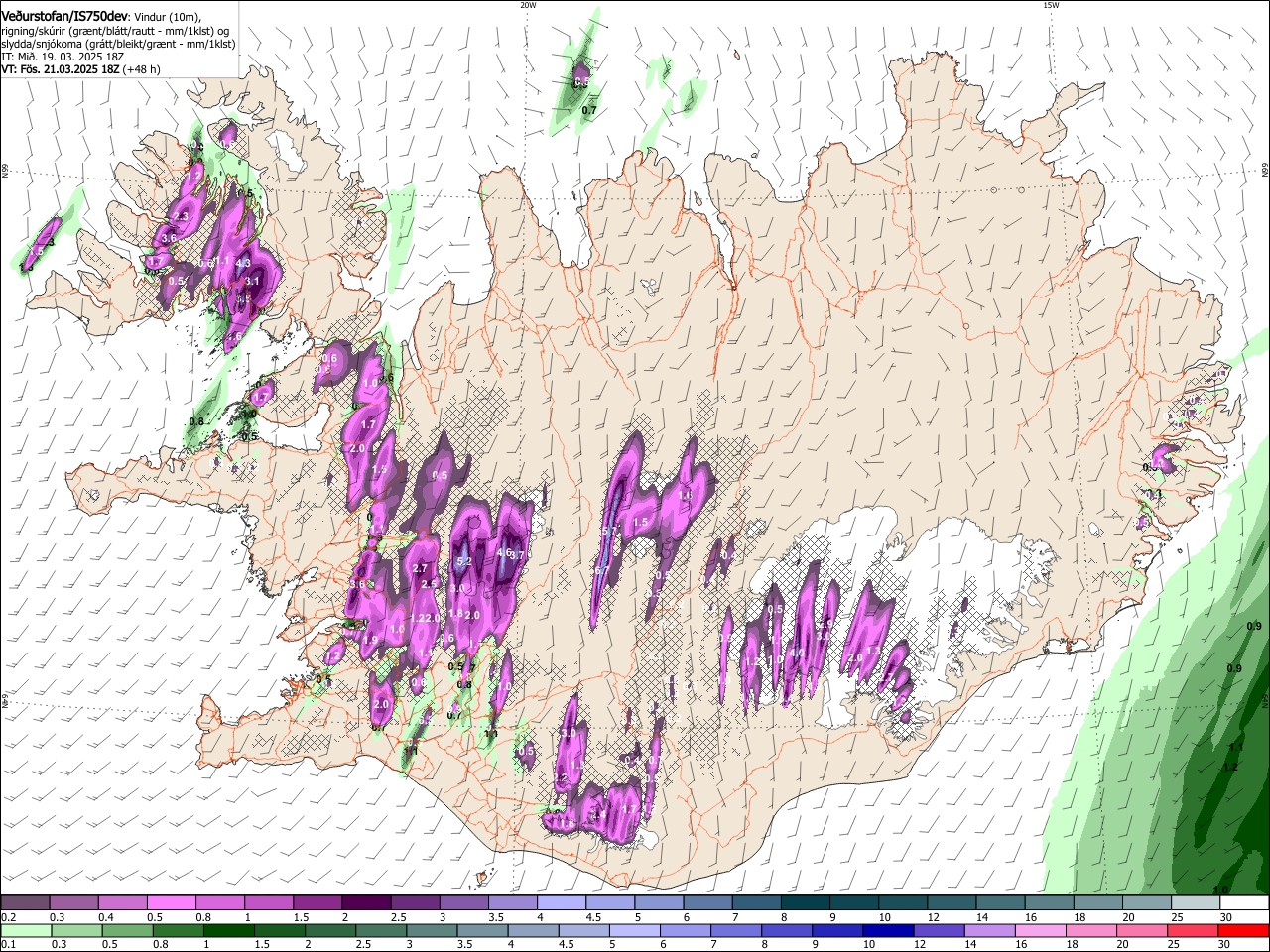Image resolution: width=1270 pixels, height=952 pixels.
Task: Click the 15W longitude label
Action: [1051, 5]
